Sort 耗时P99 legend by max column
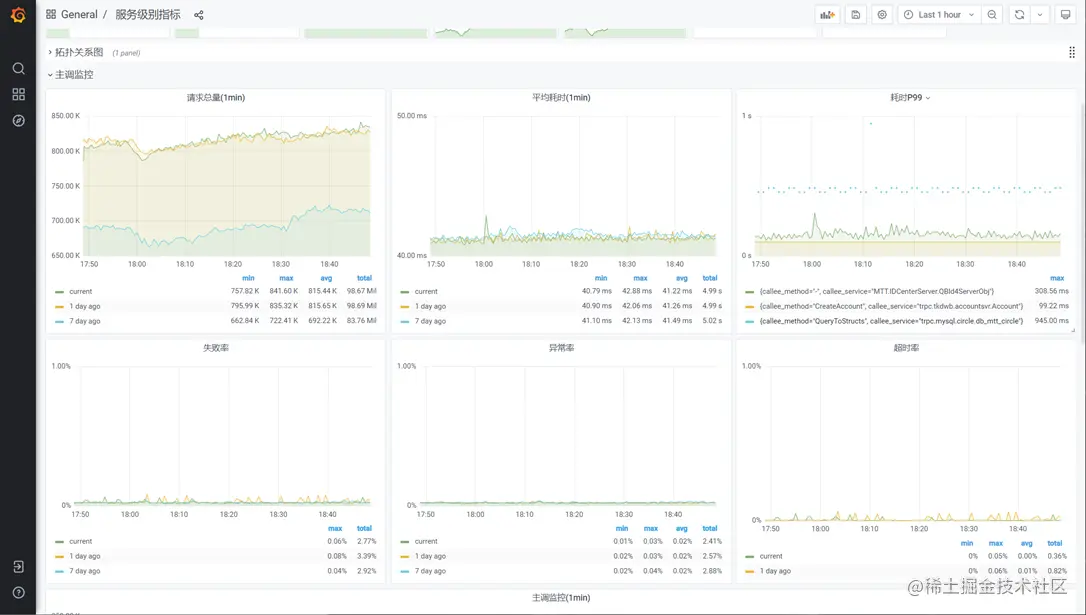 click(1057, 278)
